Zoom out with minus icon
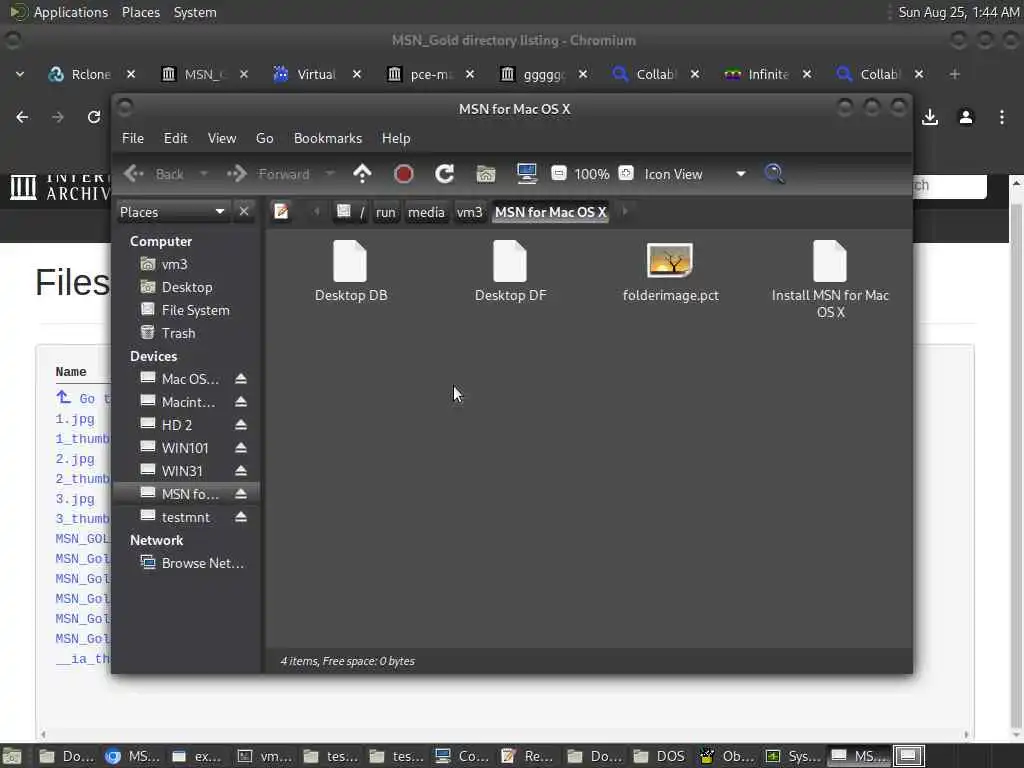 point(558,173)
